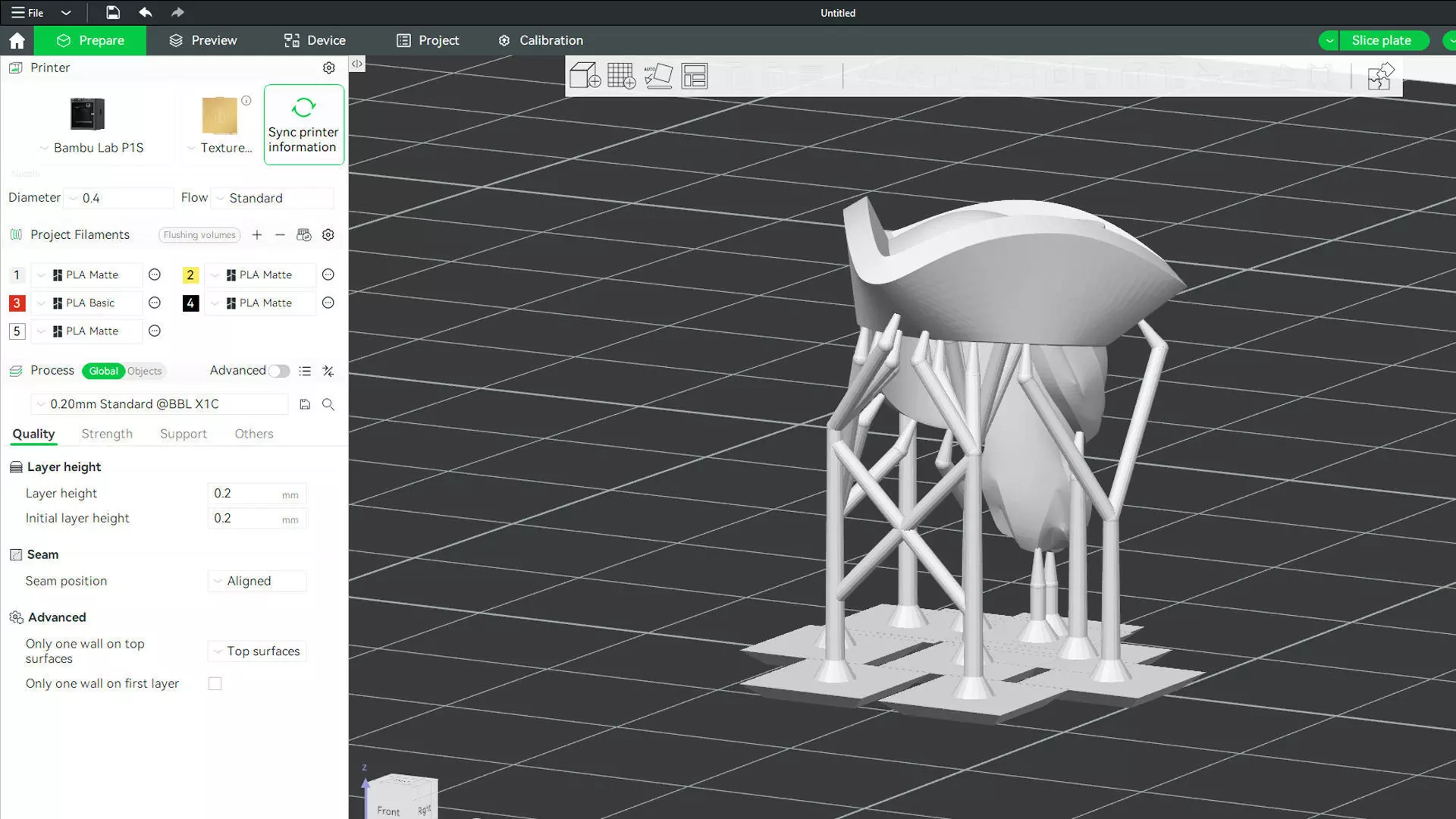Open the Seam position Aligned dropdown

coord(257,581)
